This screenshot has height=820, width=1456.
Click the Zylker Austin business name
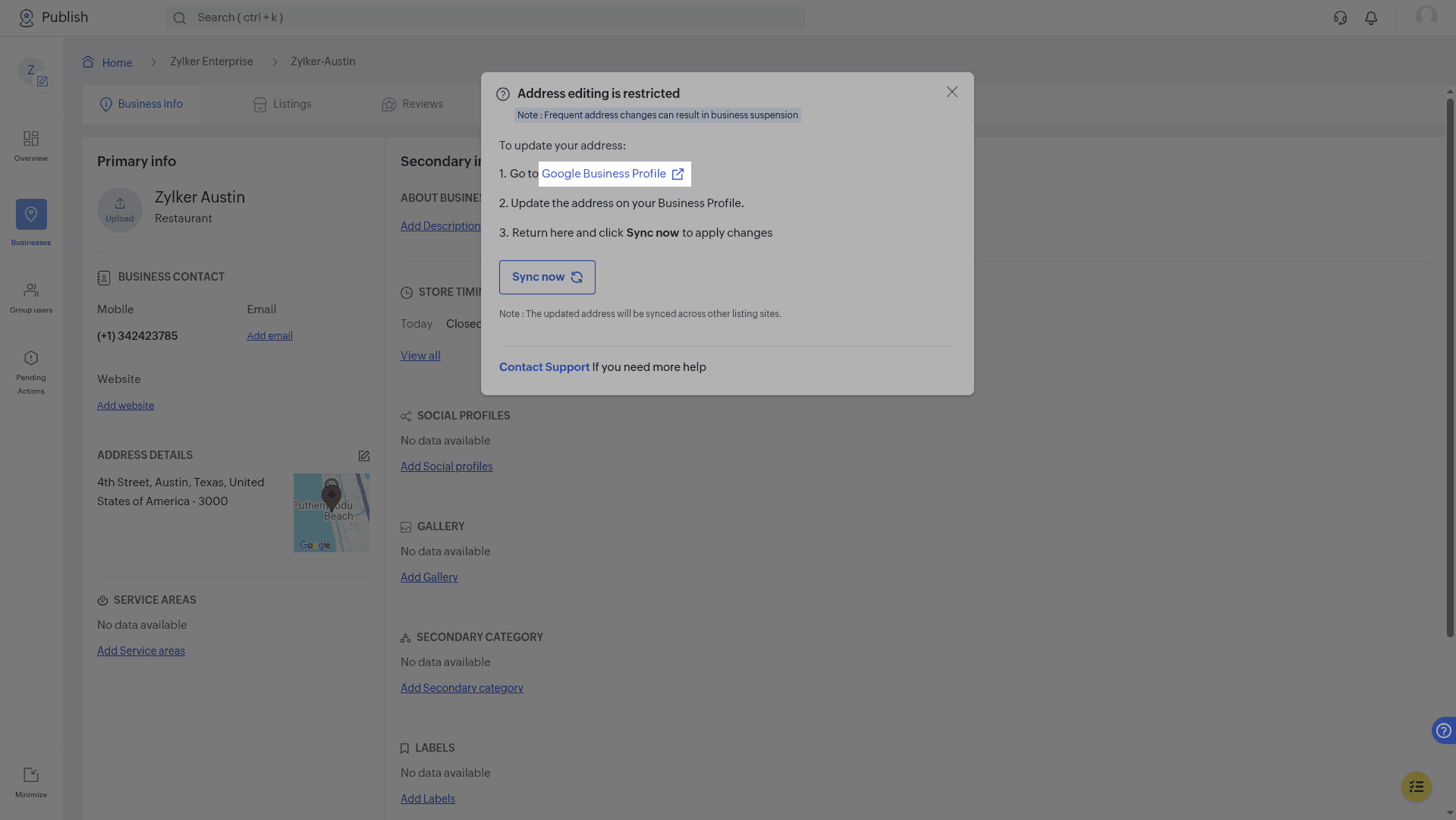200,197
